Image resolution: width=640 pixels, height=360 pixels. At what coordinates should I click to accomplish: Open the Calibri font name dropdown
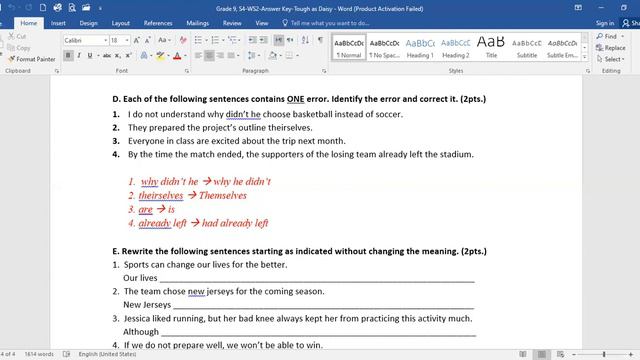pyautogui.click(x=106, y=40)
